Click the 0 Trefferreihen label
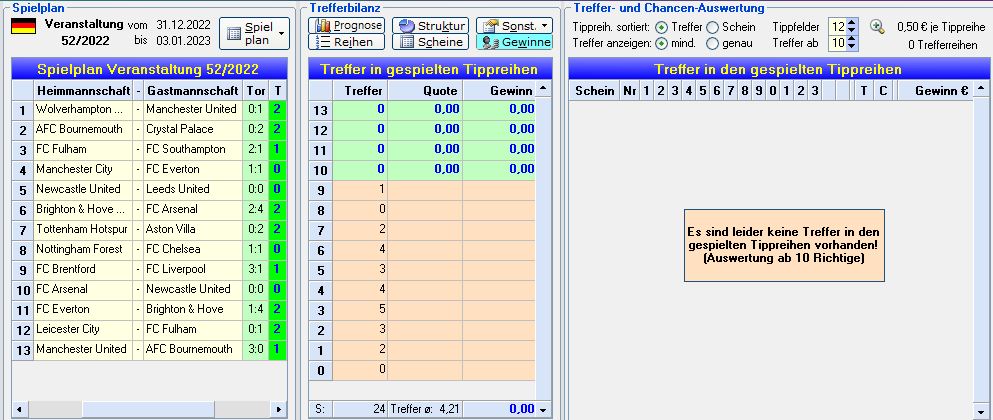993x420 pixels. pos(942,44)
